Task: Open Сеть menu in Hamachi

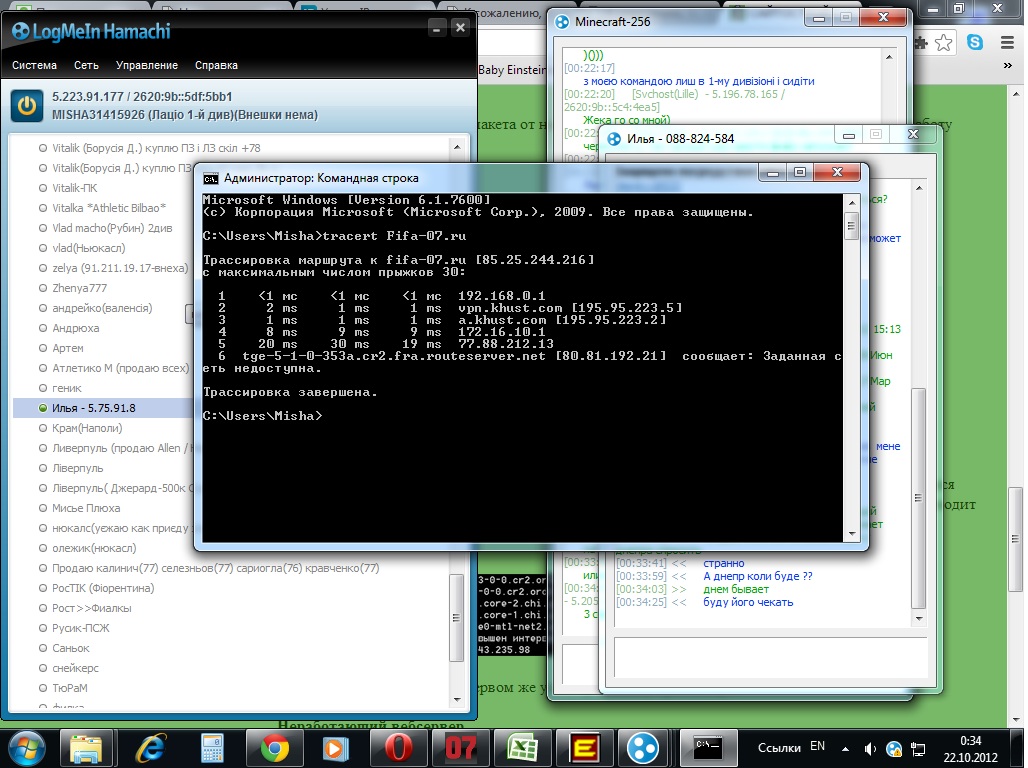Action: [x=86, y=65]
